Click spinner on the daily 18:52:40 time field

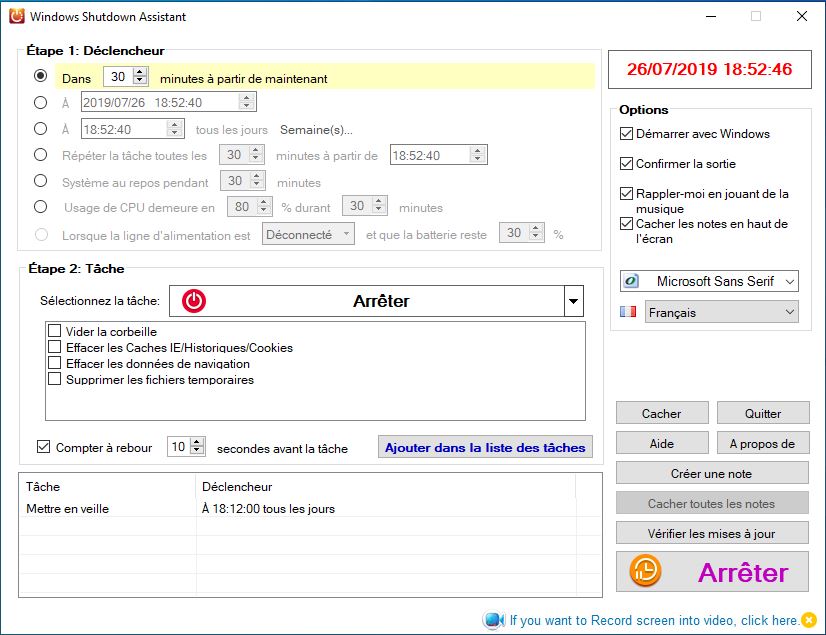[x=174, y=129]
